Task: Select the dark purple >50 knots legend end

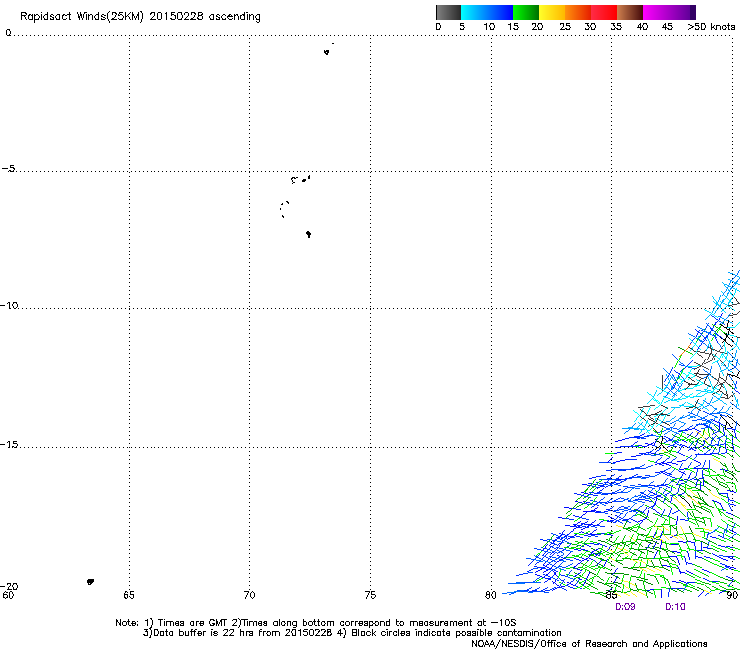Action: (693, 12)
